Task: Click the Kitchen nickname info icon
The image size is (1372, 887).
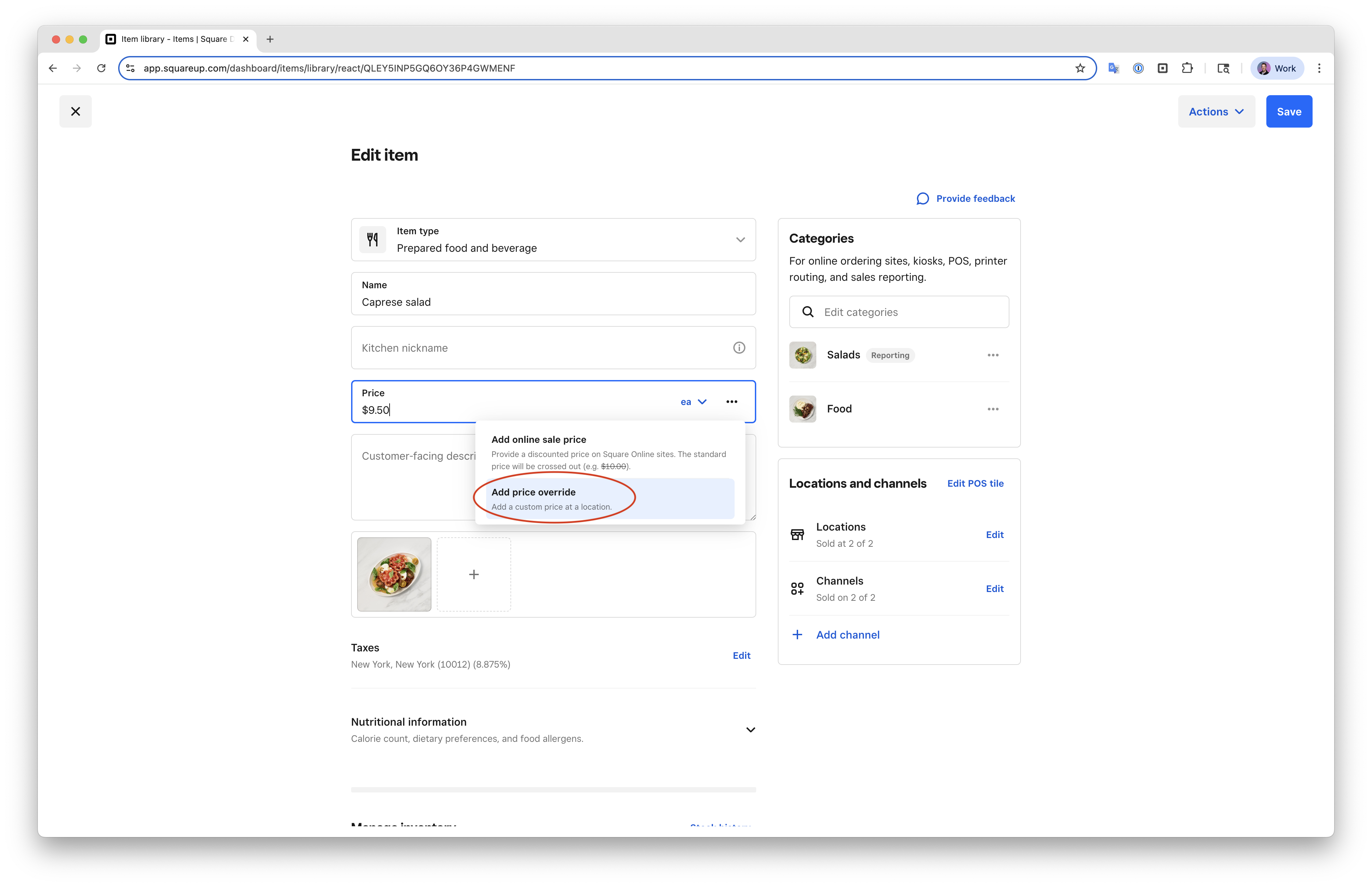Action: coord(739,348)
